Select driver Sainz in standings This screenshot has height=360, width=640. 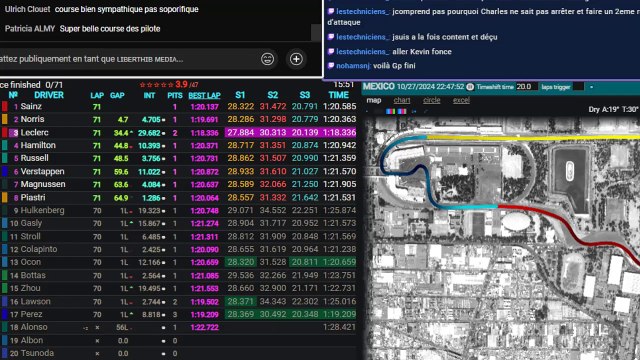tap(31, 106)
